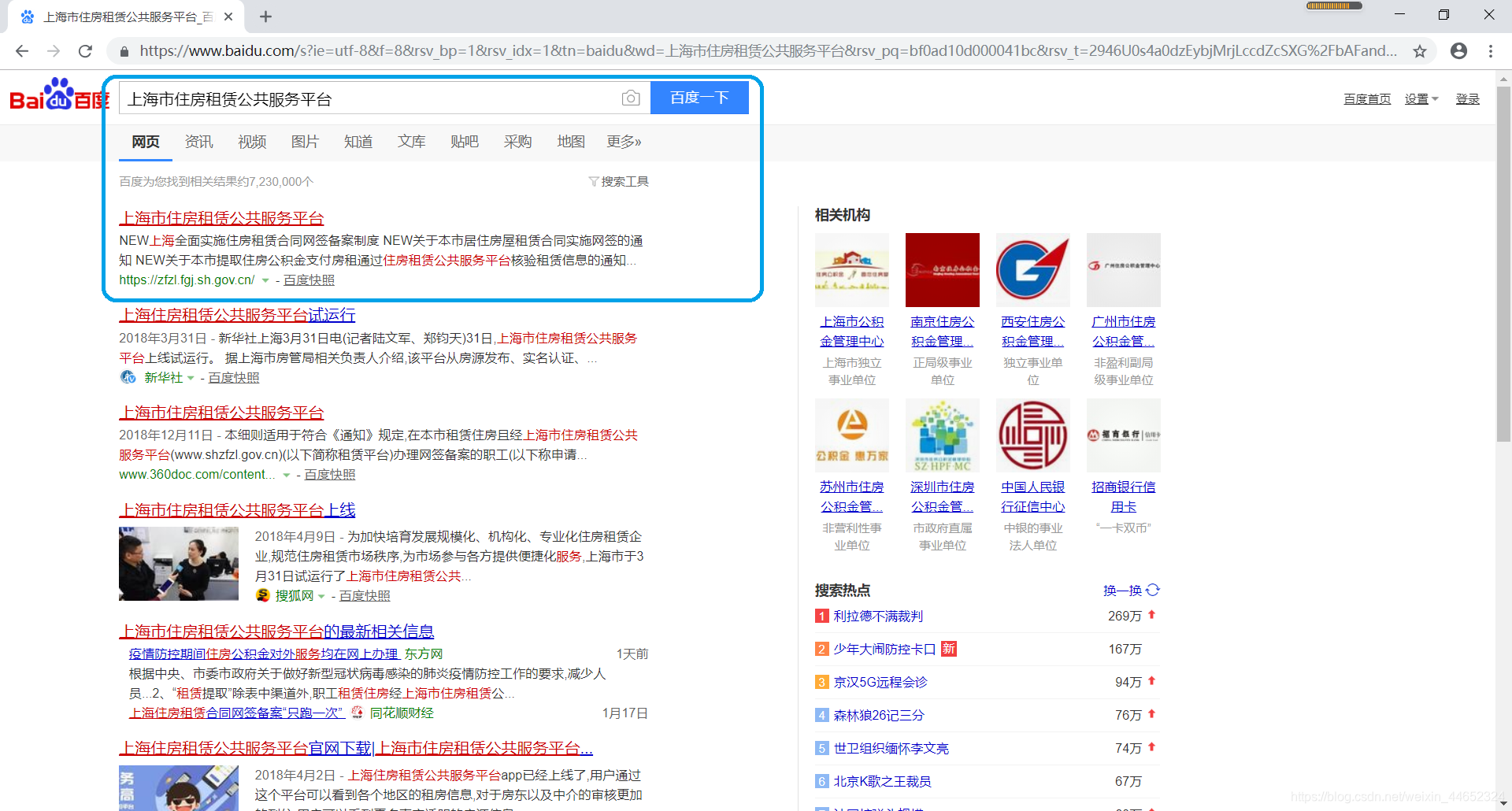Expand the dropdown arrow beside 360doc.com

coord(287,475)
